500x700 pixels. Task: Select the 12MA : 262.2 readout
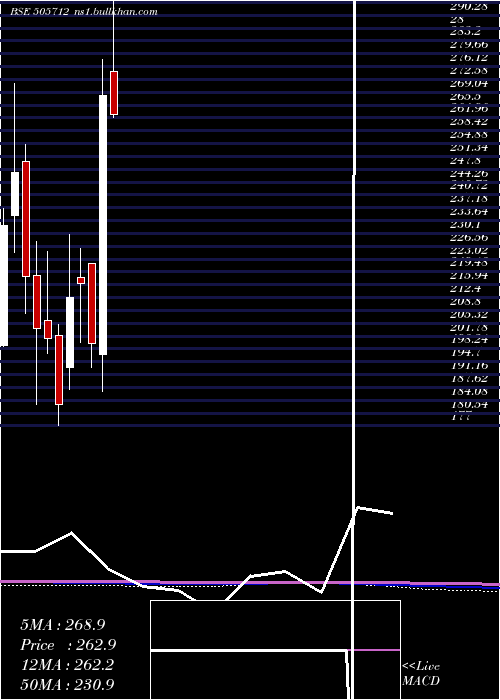(67, 665)
